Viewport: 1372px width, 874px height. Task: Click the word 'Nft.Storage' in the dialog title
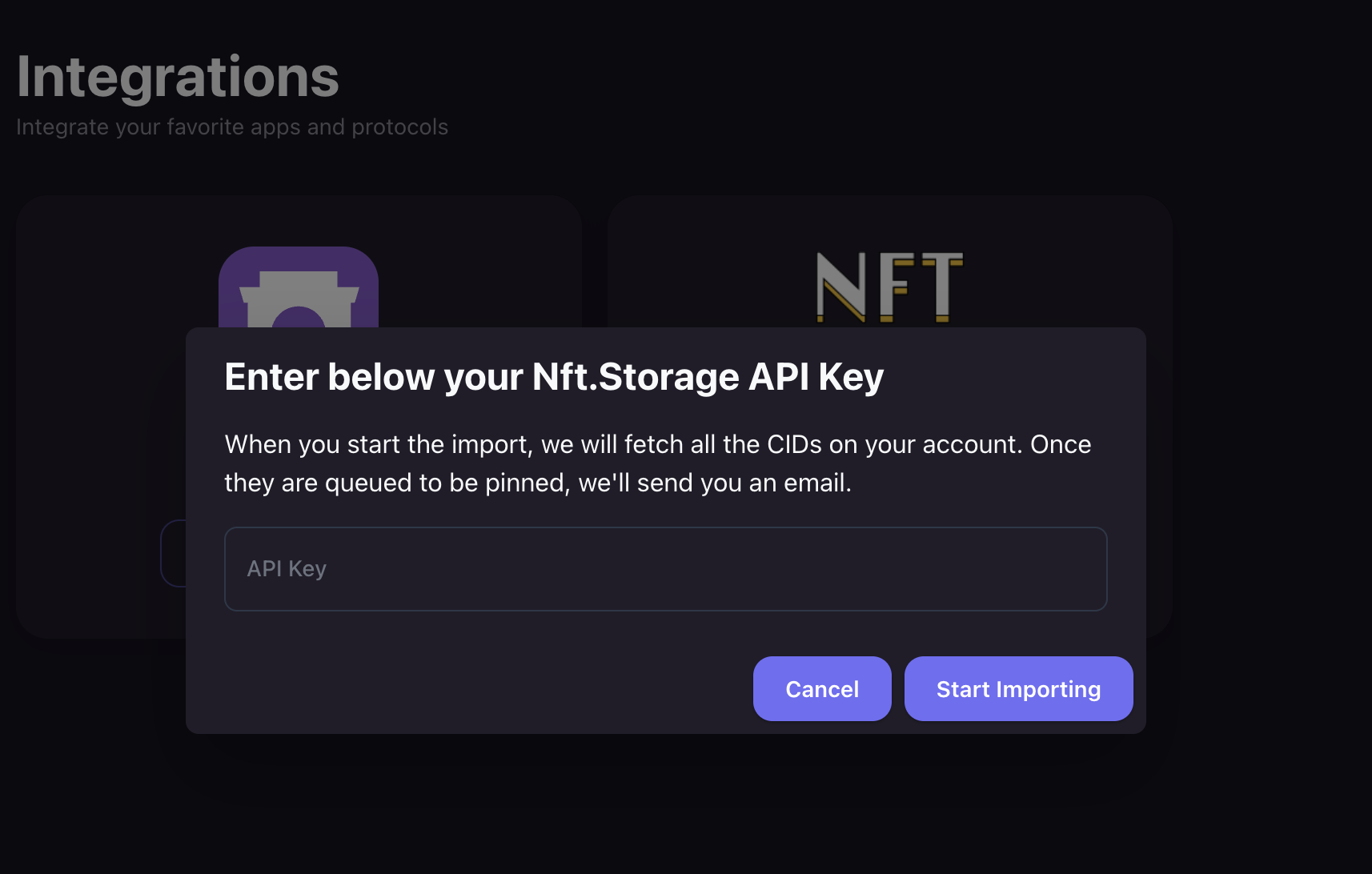click(x=636, y=377)
